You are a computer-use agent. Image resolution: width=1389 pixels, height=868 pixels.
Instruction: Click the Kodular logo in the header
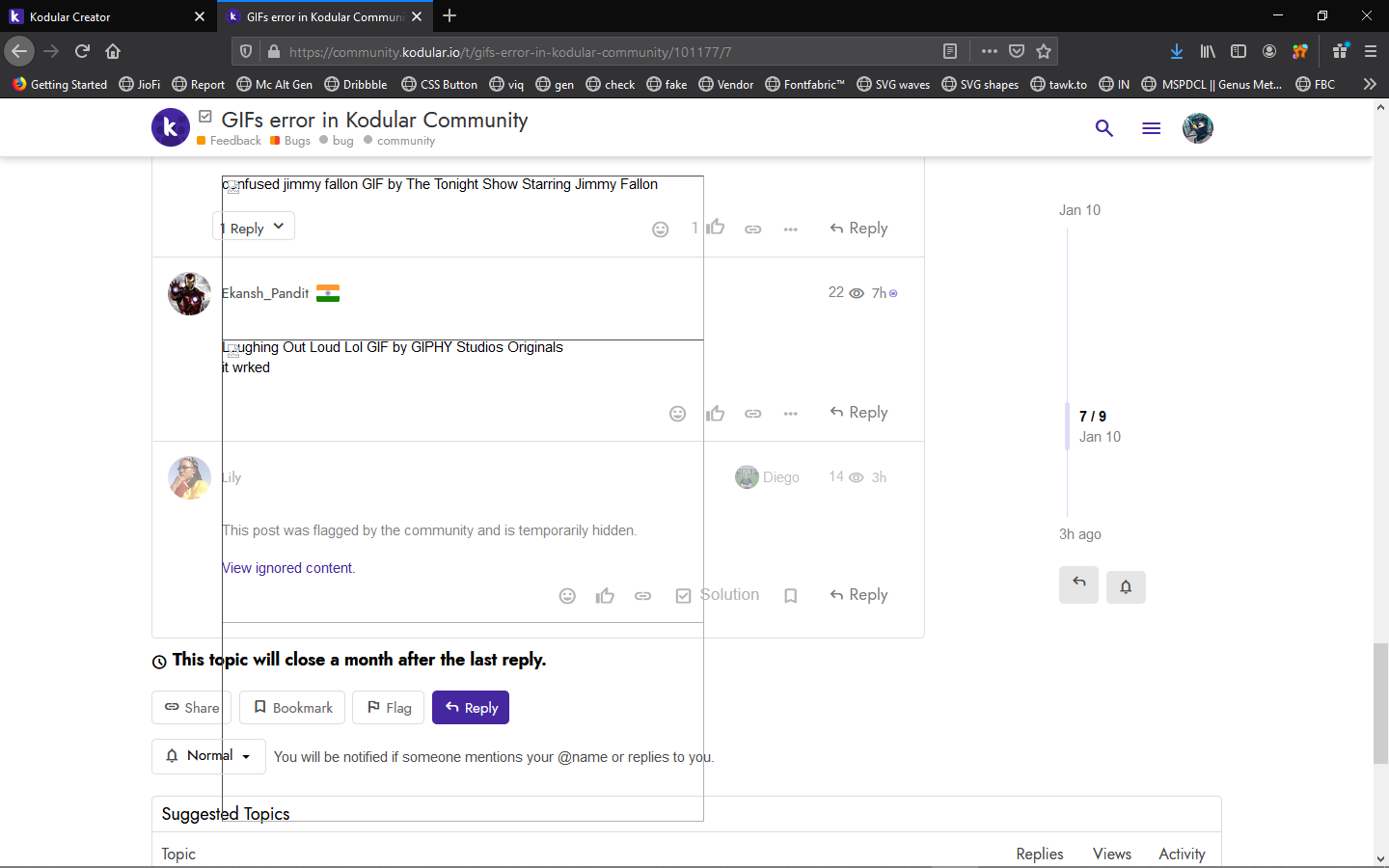pyautogui.click(x=170, y=127)
